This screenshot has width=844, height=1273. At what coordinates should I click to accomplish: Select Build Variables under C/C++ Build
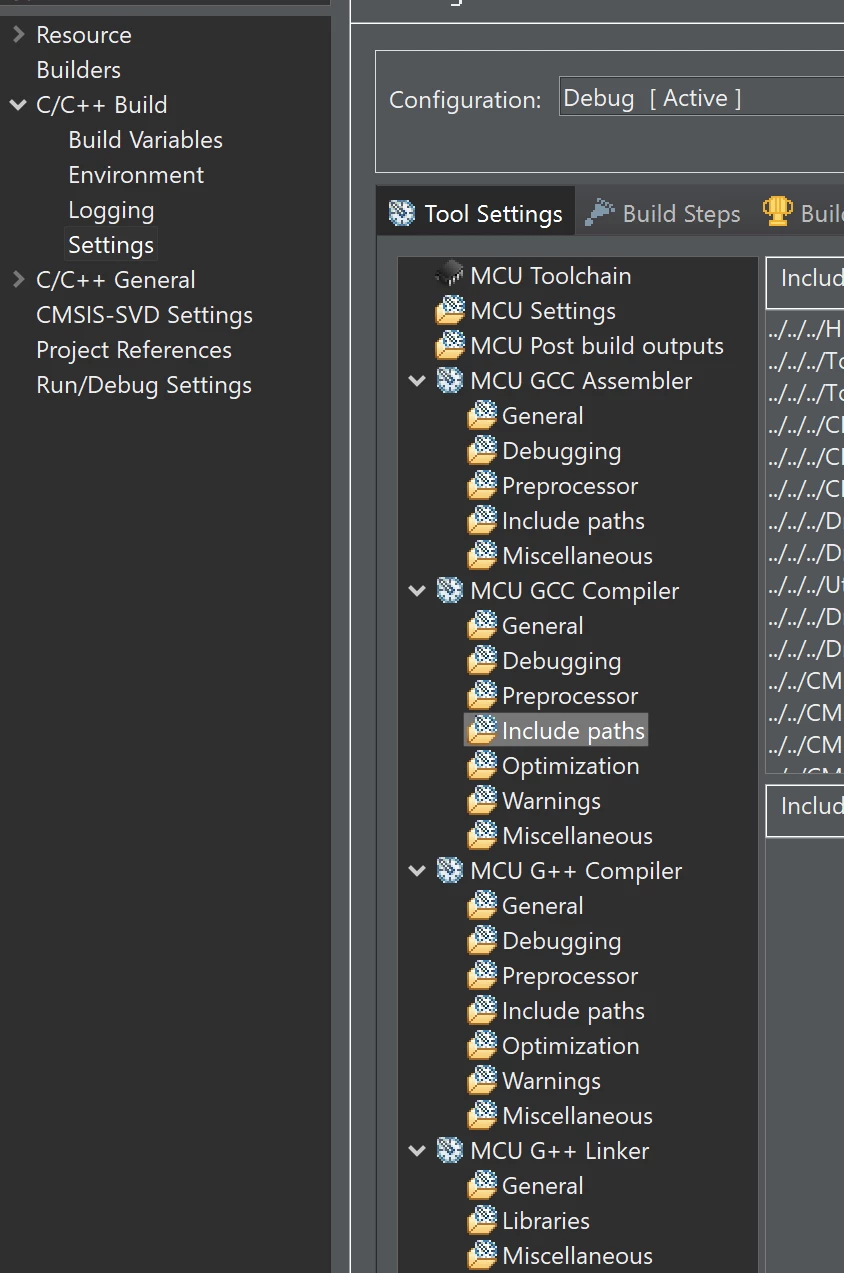tap(145, 140)
